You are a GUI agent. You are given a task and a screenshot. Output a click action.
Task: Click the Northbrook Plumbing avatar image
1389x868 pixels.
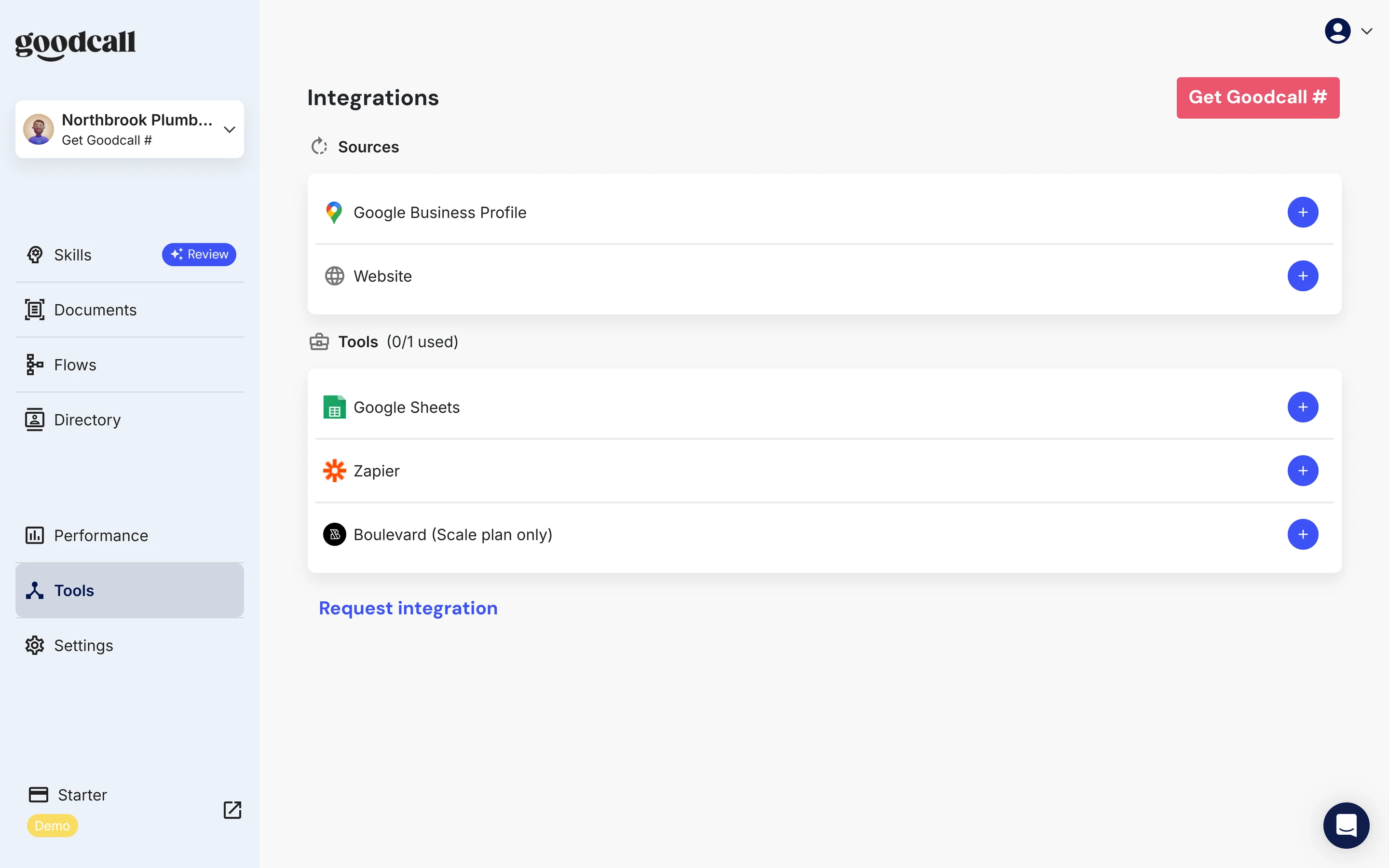pos(39,129)
